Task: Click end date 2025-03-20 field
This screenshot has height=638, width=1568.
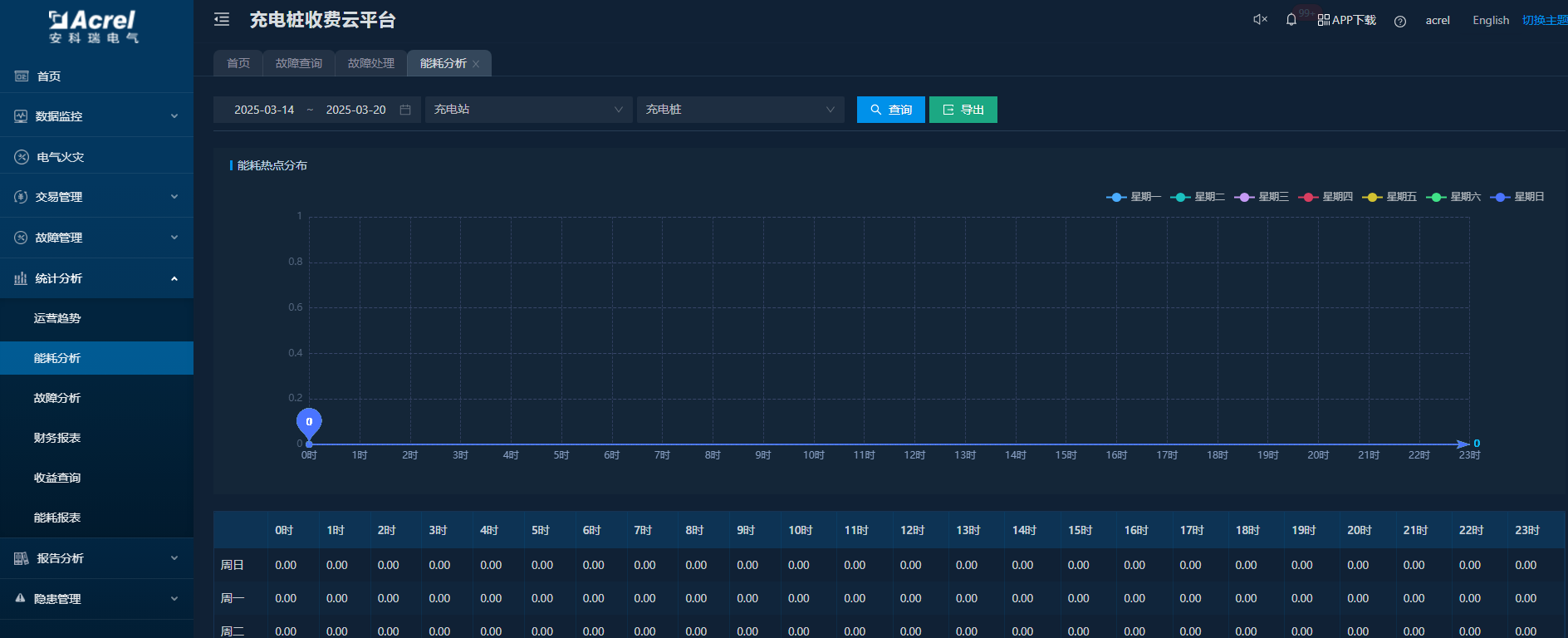Action: pyautogui.click(x=355, y=110)
